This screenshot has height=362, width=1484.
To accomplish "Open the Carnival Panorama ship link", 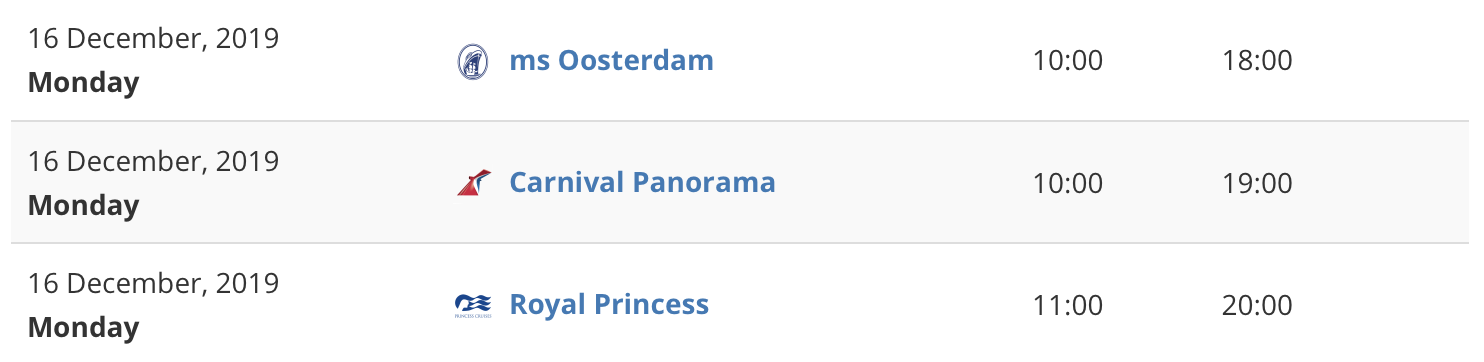I will pos(643,182).
